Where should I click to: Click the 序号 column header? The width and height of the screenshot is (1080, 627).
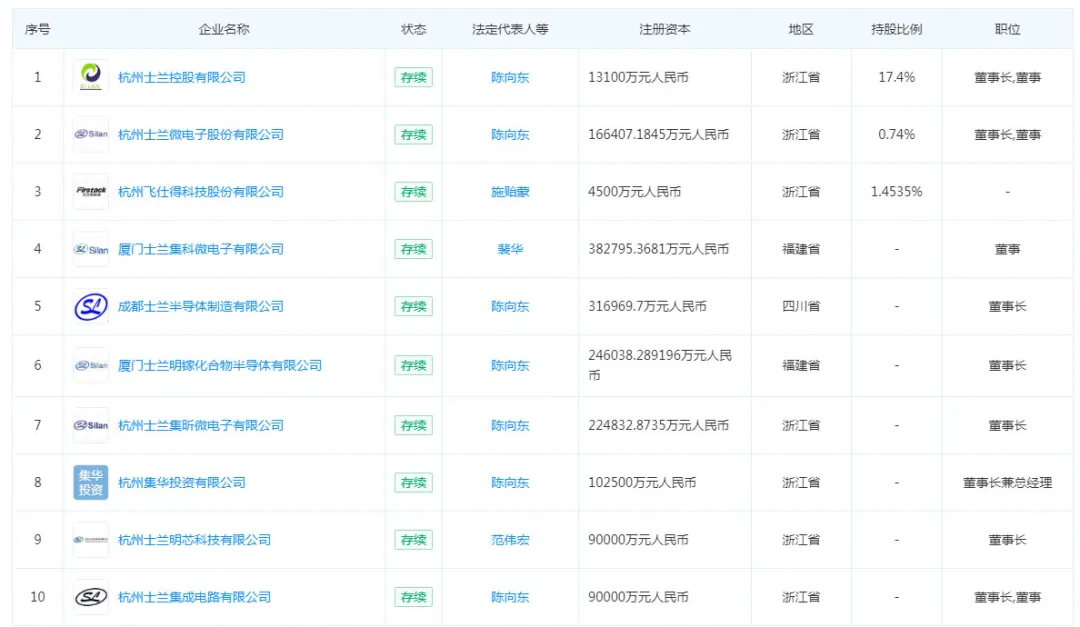37,29
